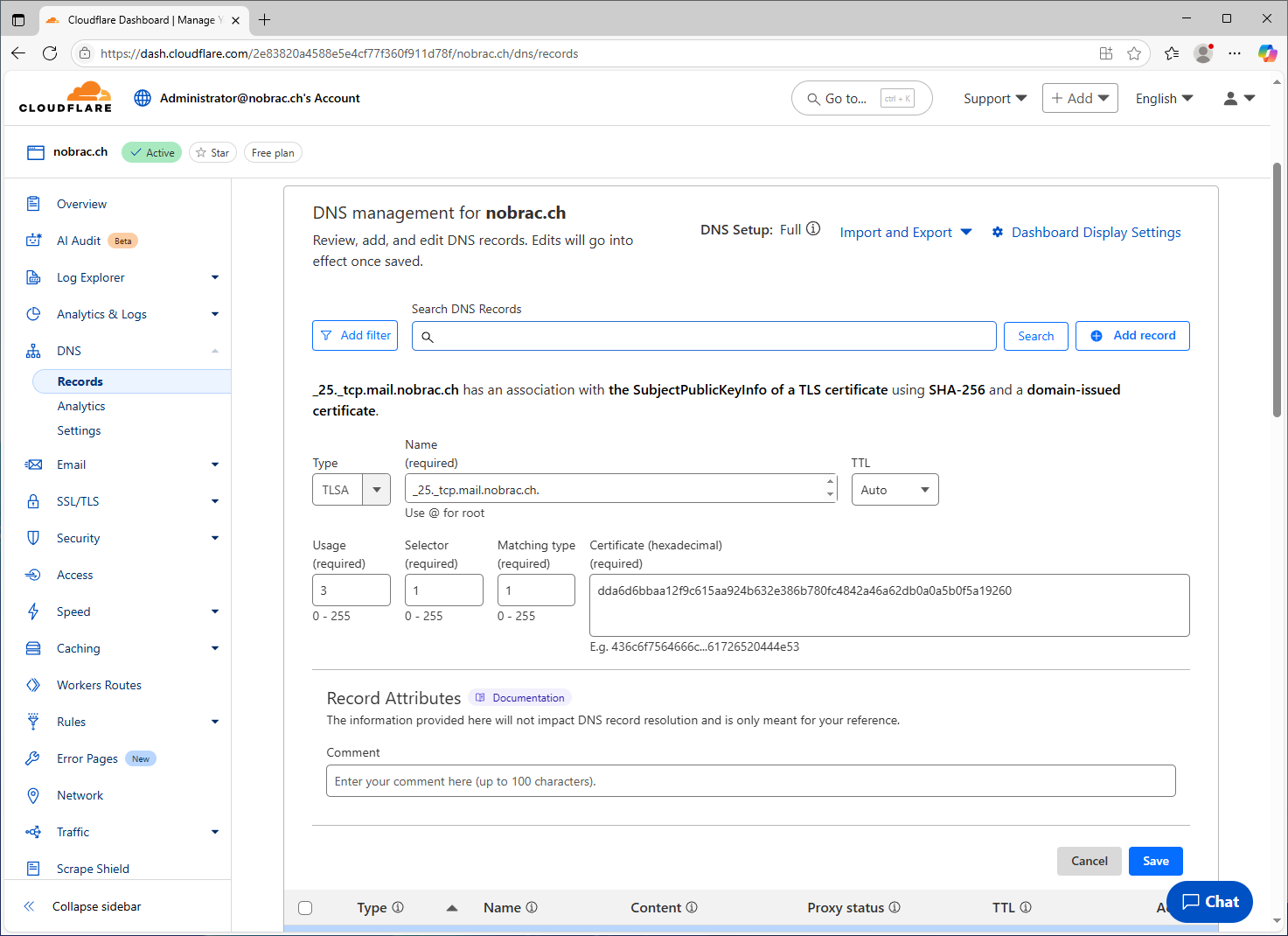Click the Content column info icon
This screenshot has width=1288, height=936.
pyautogui.click(x=692, y=907)
